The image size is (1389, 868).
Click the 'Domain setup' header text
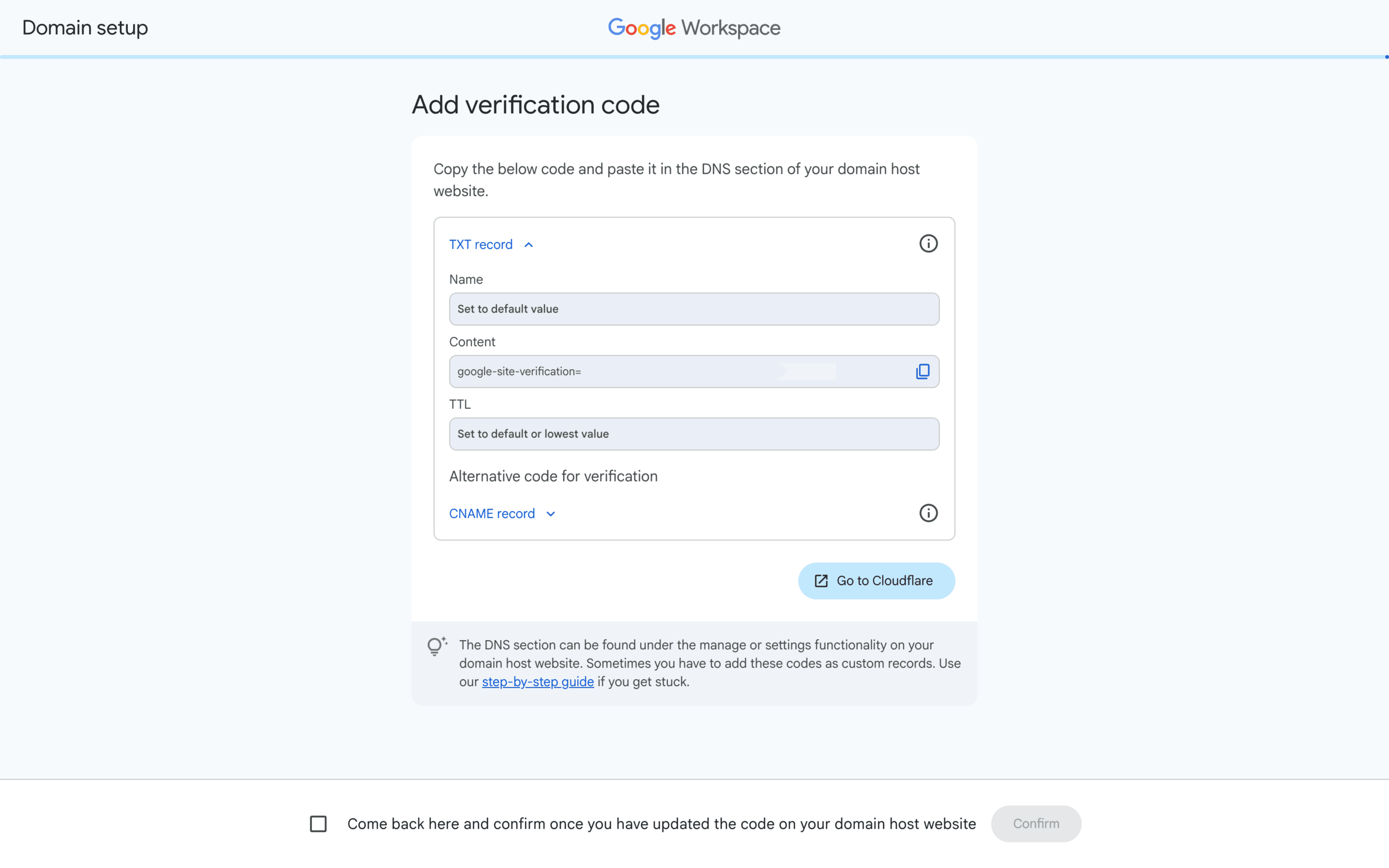(85, 27)
